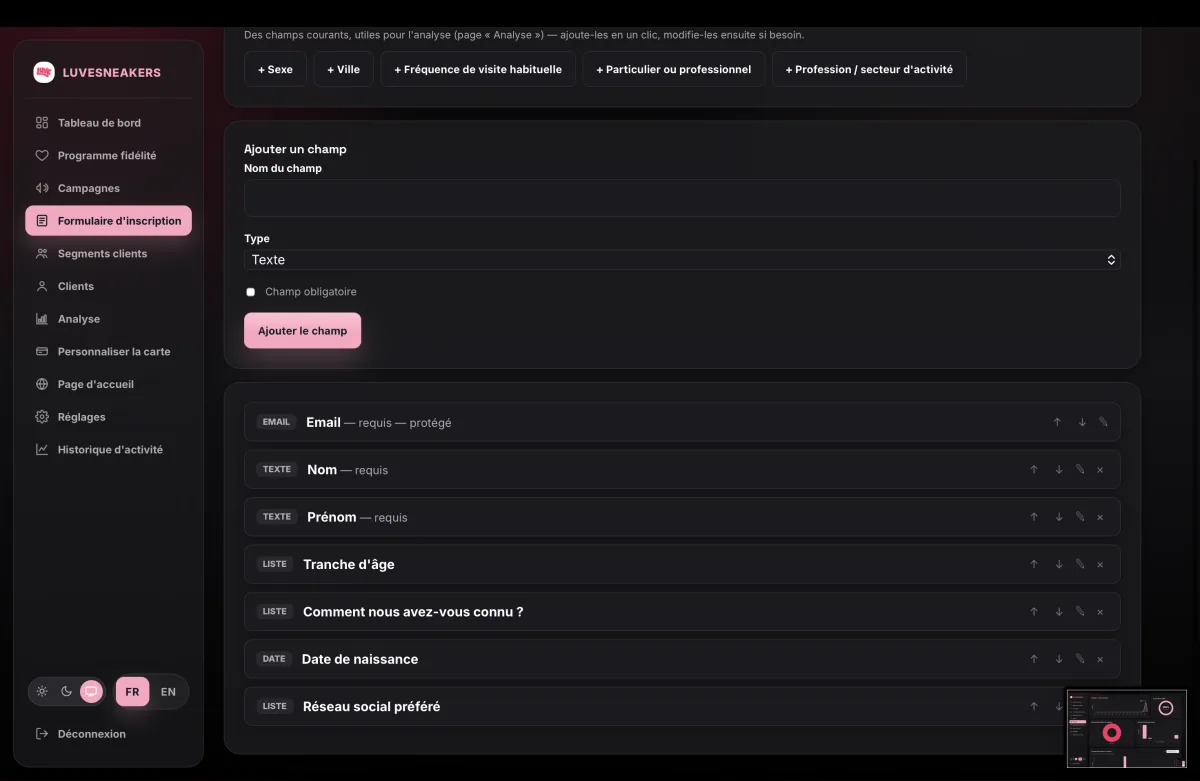Switch to system theme monitor toggle

(91, 691)
